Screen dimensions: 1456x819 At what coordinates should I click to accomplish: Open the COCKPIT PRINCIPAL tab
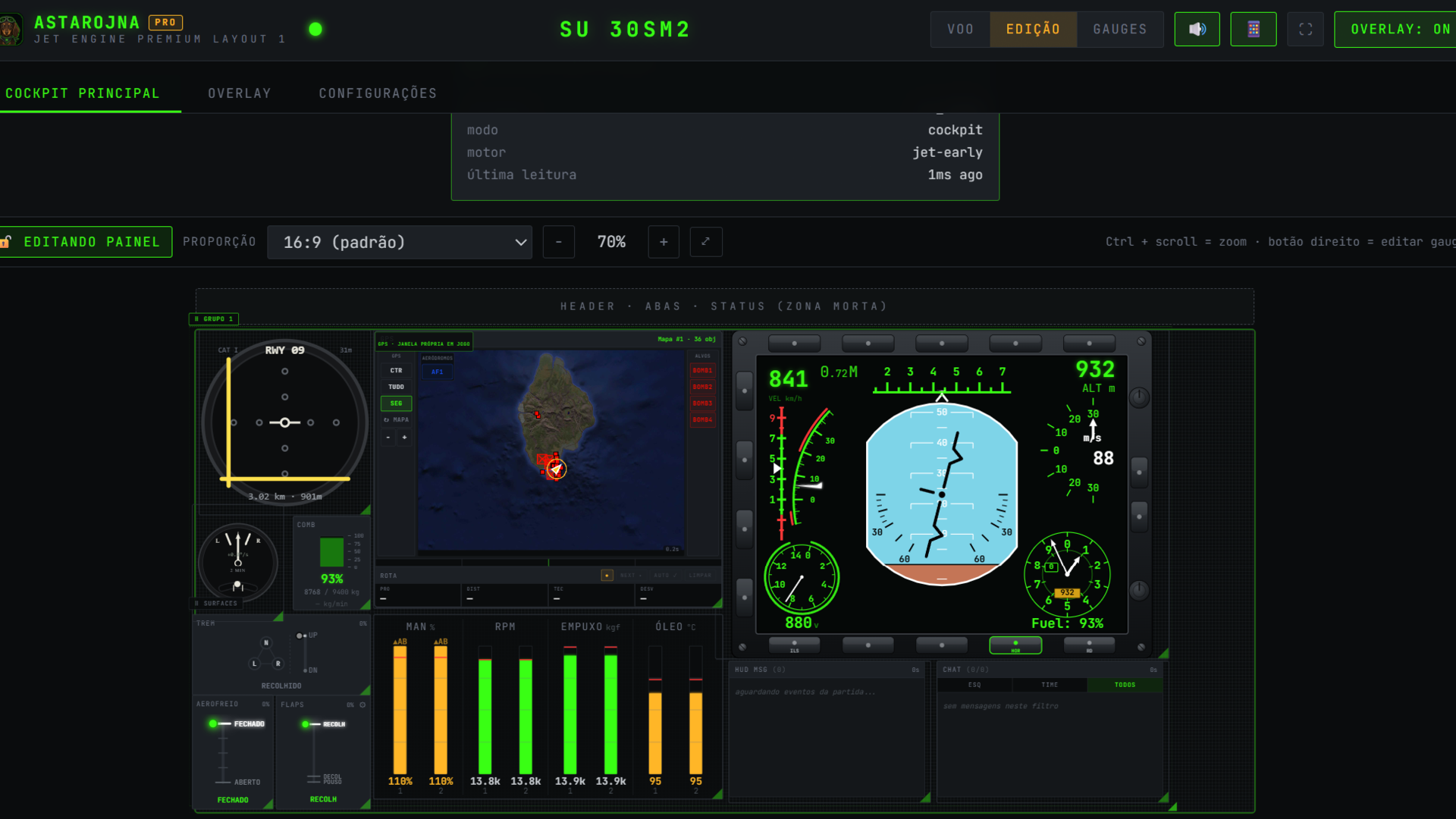[83, 93]
